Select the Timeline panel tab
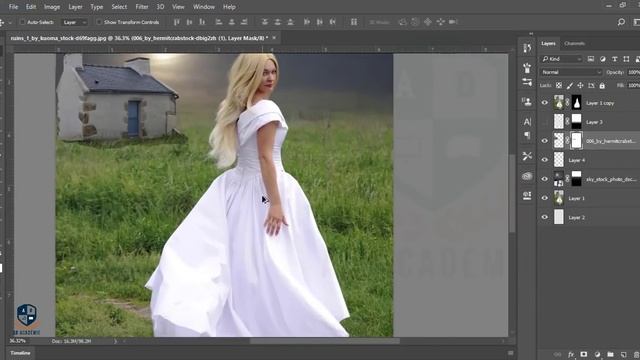This screenshot has width=640, height=360. (20, 353)
